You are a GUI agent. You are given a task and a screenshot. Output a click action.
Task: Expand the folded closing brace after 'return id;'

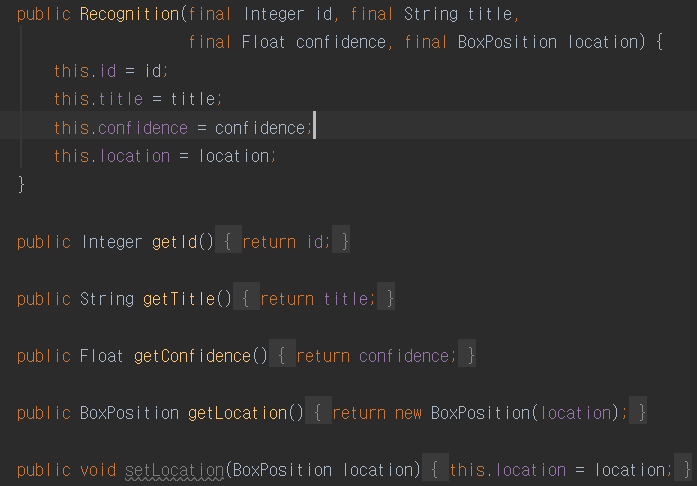(341, 240)
